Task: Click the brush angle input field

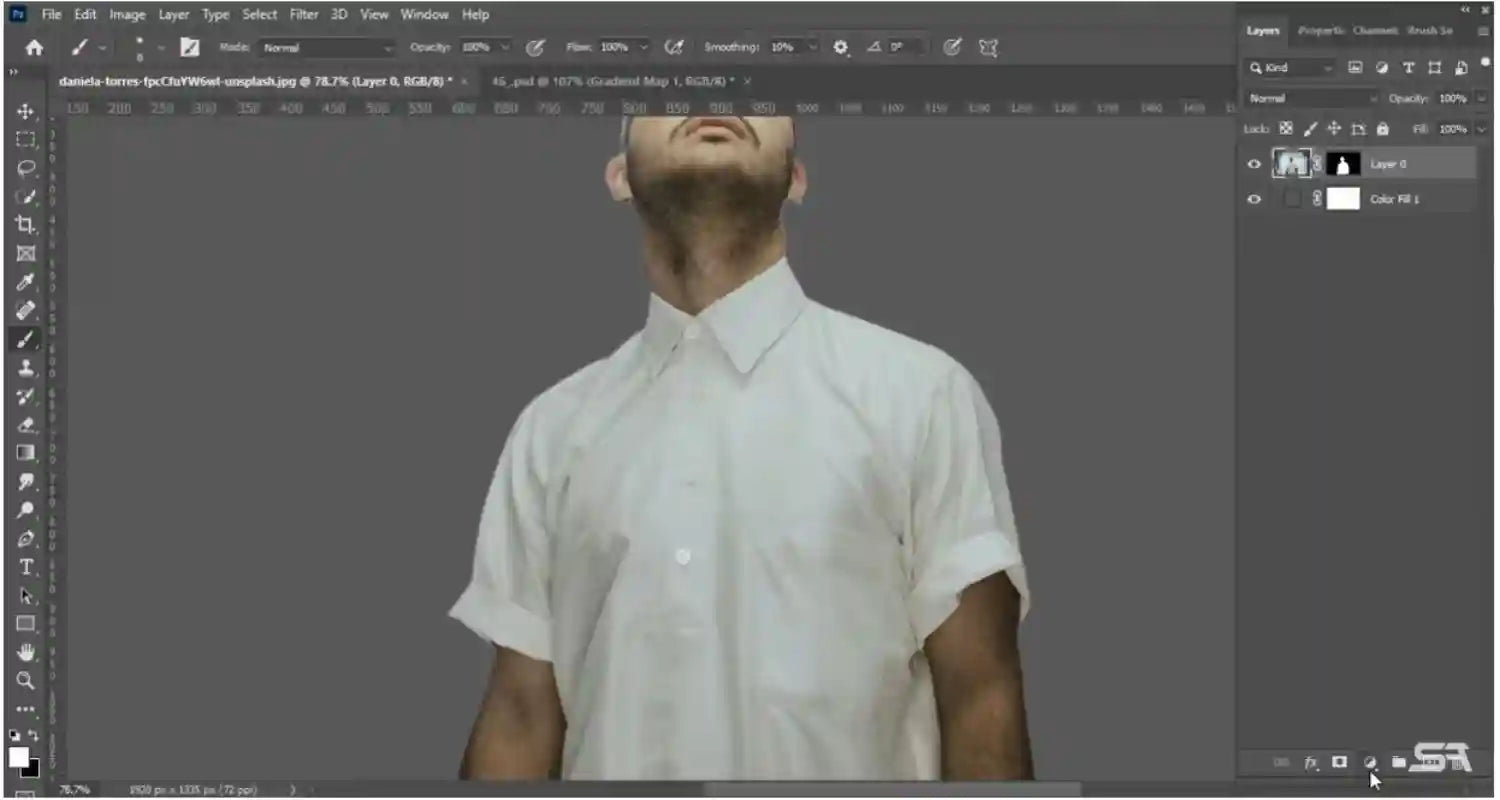Action: point(906,47)
